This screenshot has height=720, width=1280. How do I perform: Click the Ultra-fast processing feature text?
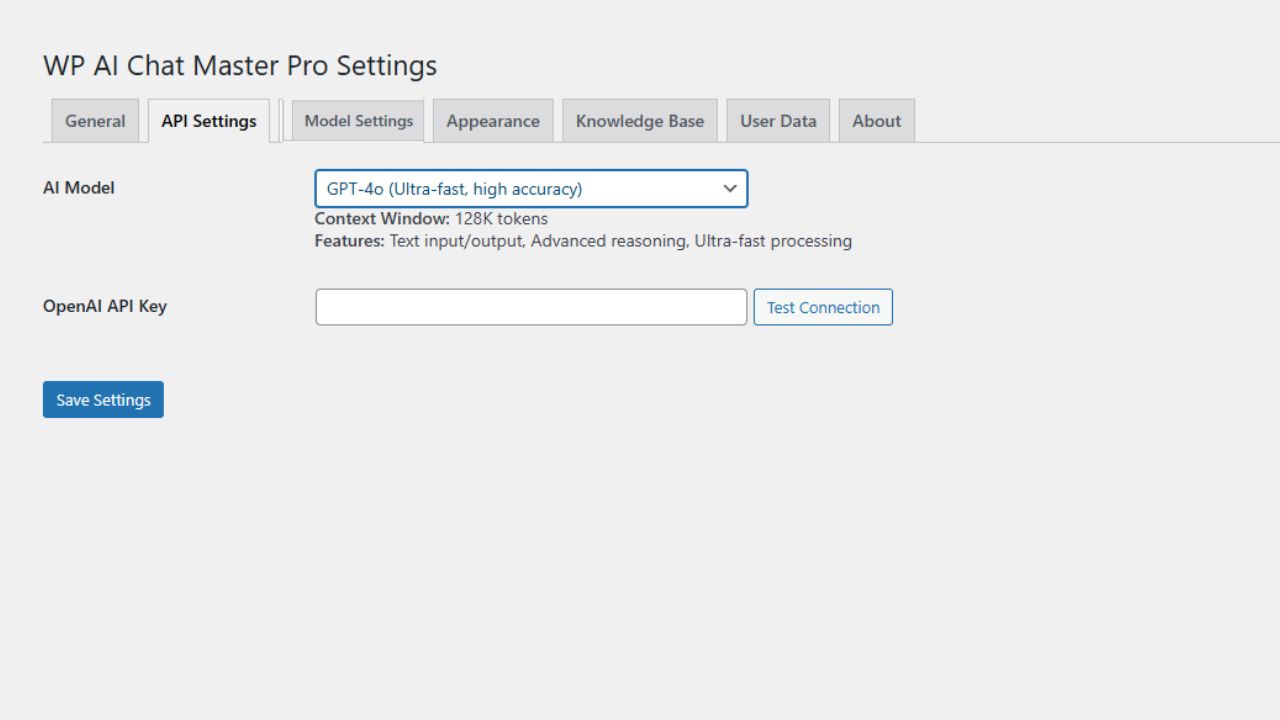tap(773, 241)
